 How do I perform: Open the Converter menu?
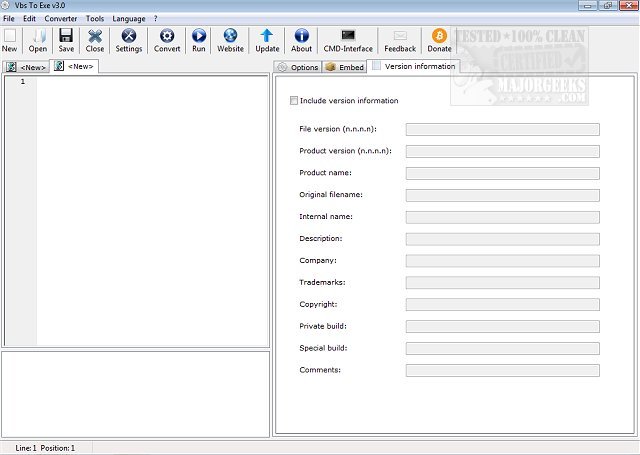[x=61, y=19]
